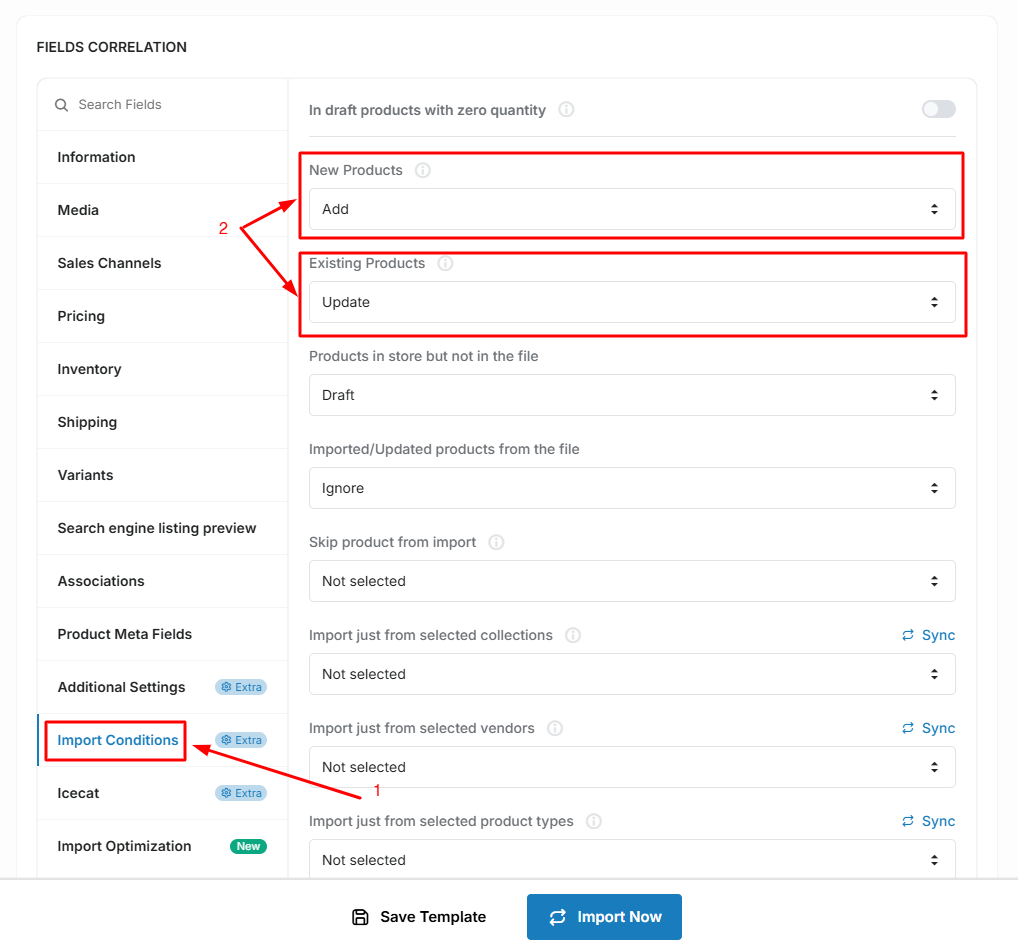Expand the selected vendors dropdown
1018x952 pixels.
[632, 767]
